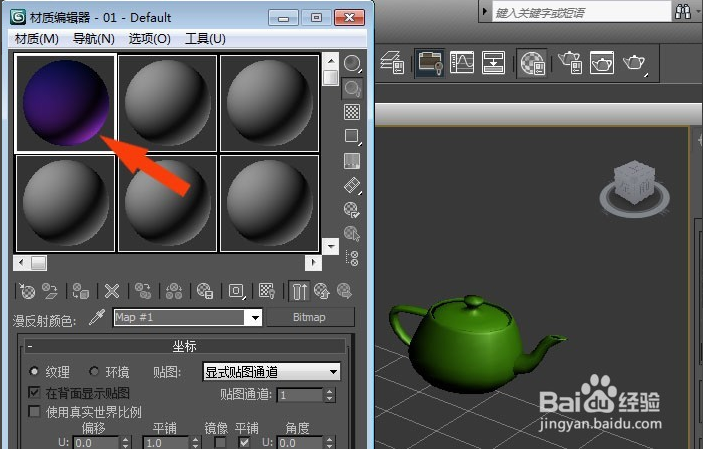Screen dimensions: 703x449
Task: Assign Material to Selection icon
Action: [x=81, y=291]
